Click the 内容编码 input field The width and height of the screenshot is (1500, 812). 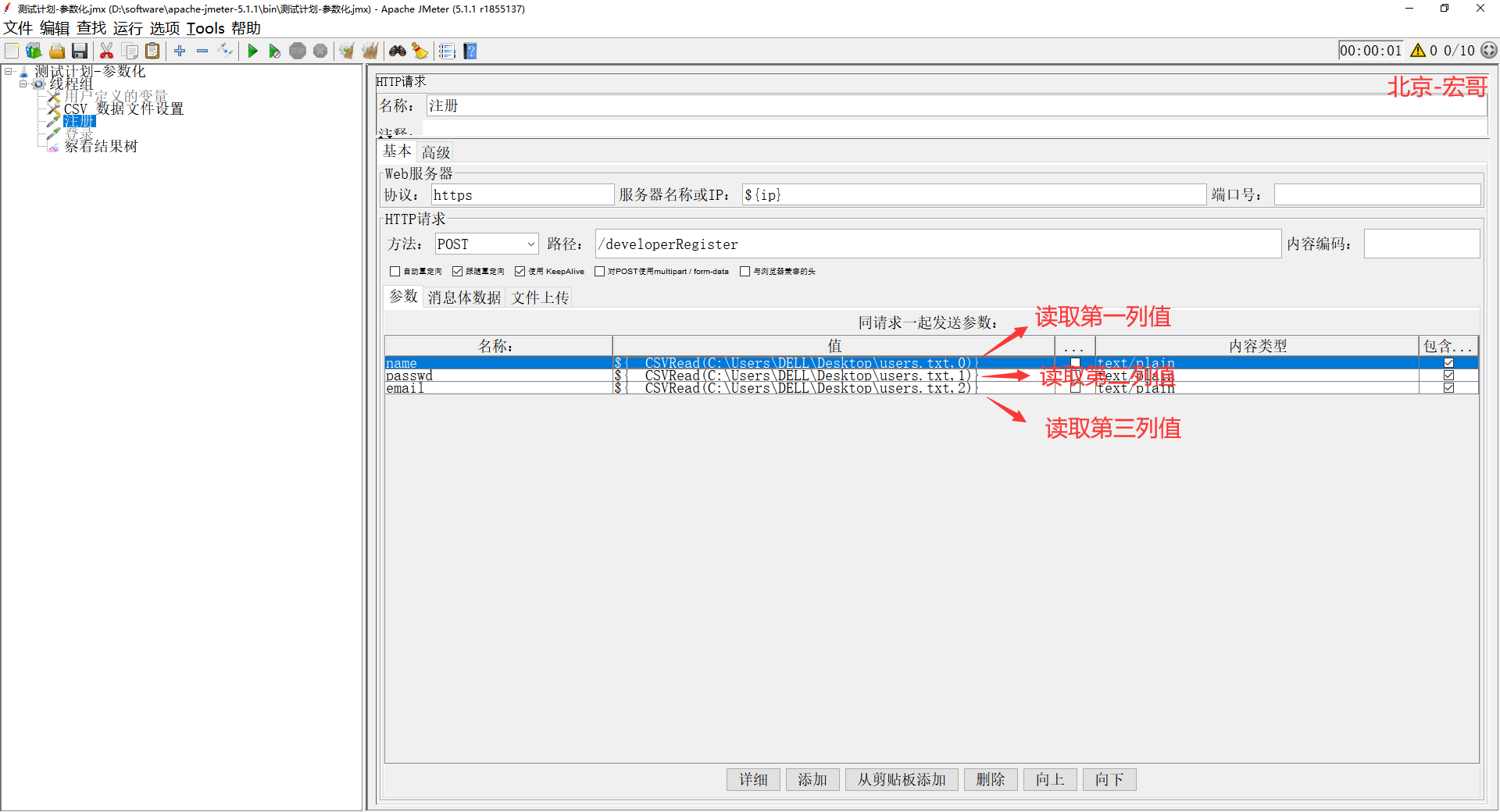(x=1422, y=244)
